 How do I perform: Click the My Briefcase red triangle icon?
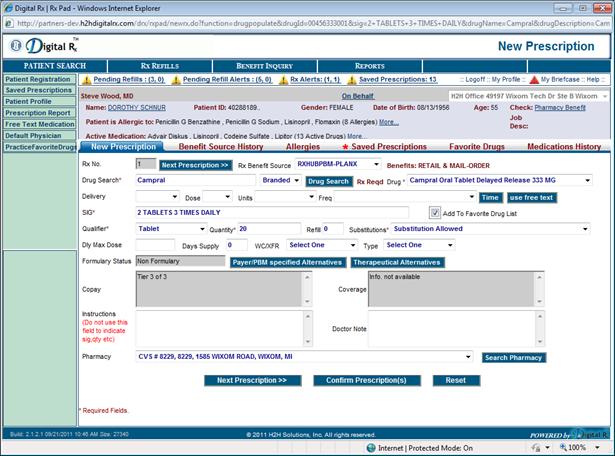[533, 79]
